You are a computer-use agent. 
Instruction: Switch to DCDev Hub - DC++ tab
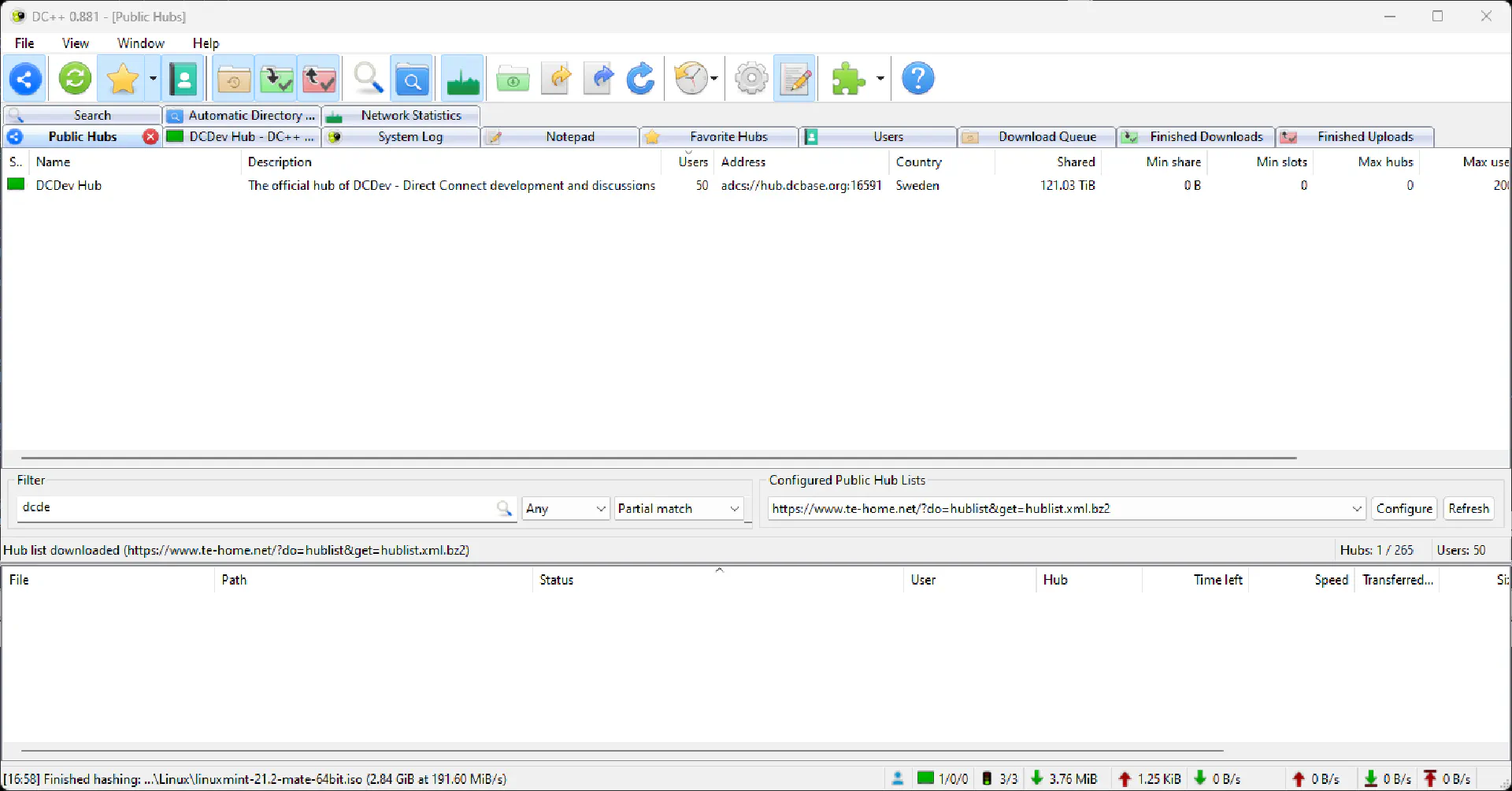(x=242, y=136)
